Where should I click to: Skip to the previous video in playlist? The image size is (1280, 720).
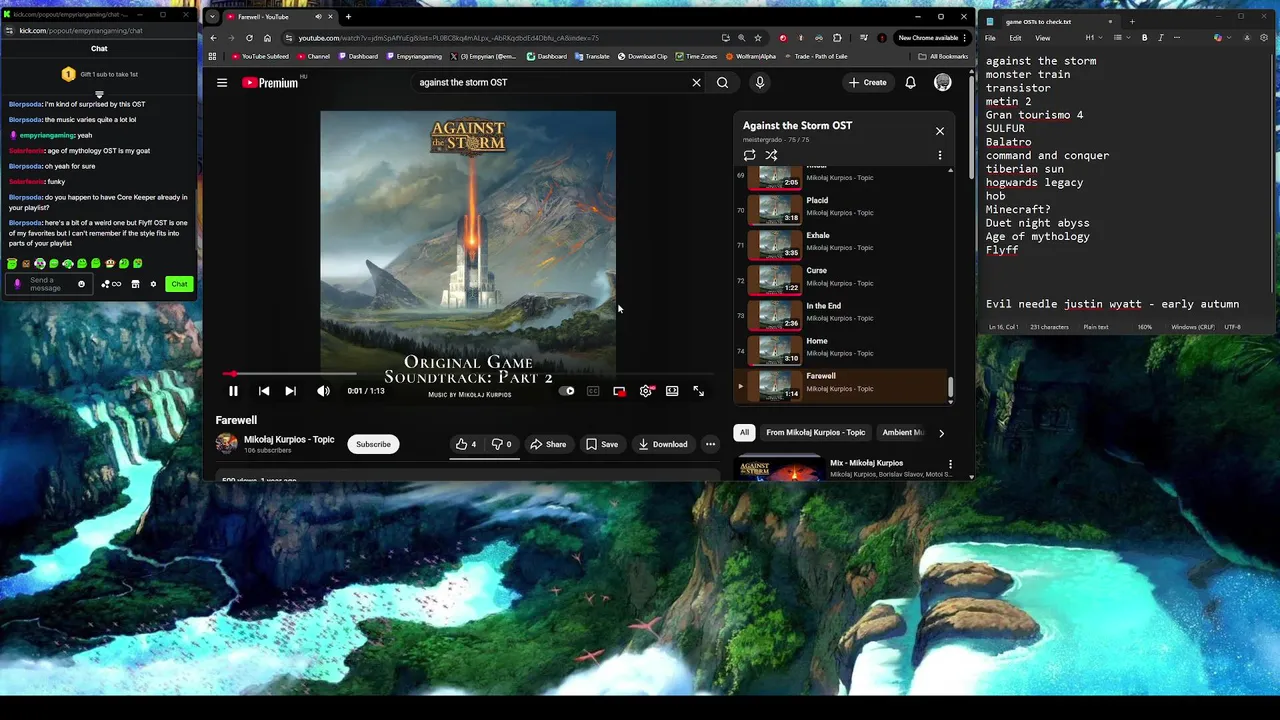point(264,391)
